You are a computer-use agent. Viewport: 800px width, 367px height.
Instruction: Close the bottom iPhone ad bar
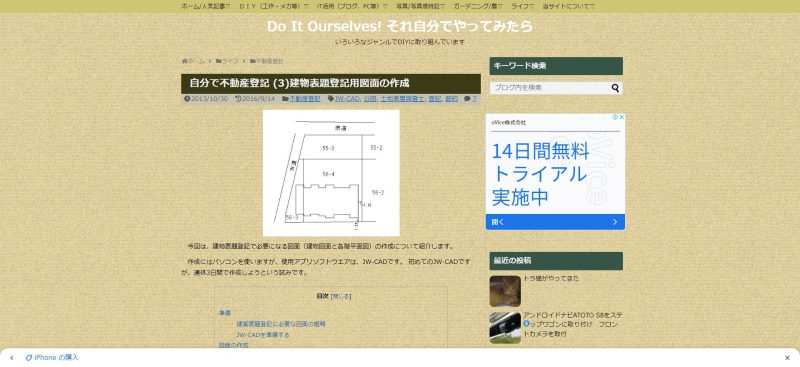787,358
